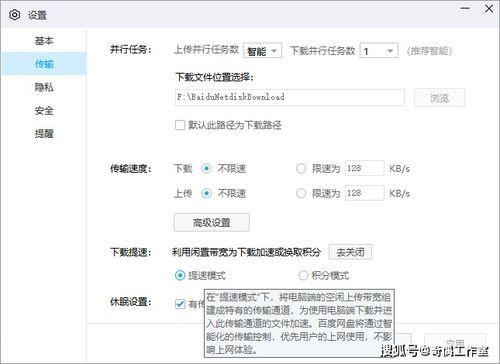Open the 下载并行任务数 dropdown showing 1
The image size is (500, 364).
(379, 51)
